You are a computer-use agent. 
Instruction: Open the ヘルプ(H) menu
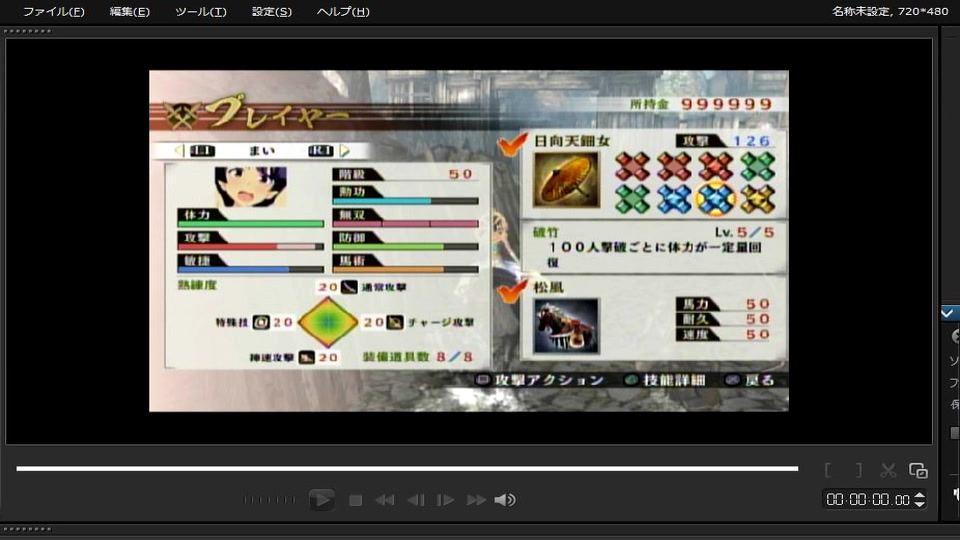pos(343,12)
